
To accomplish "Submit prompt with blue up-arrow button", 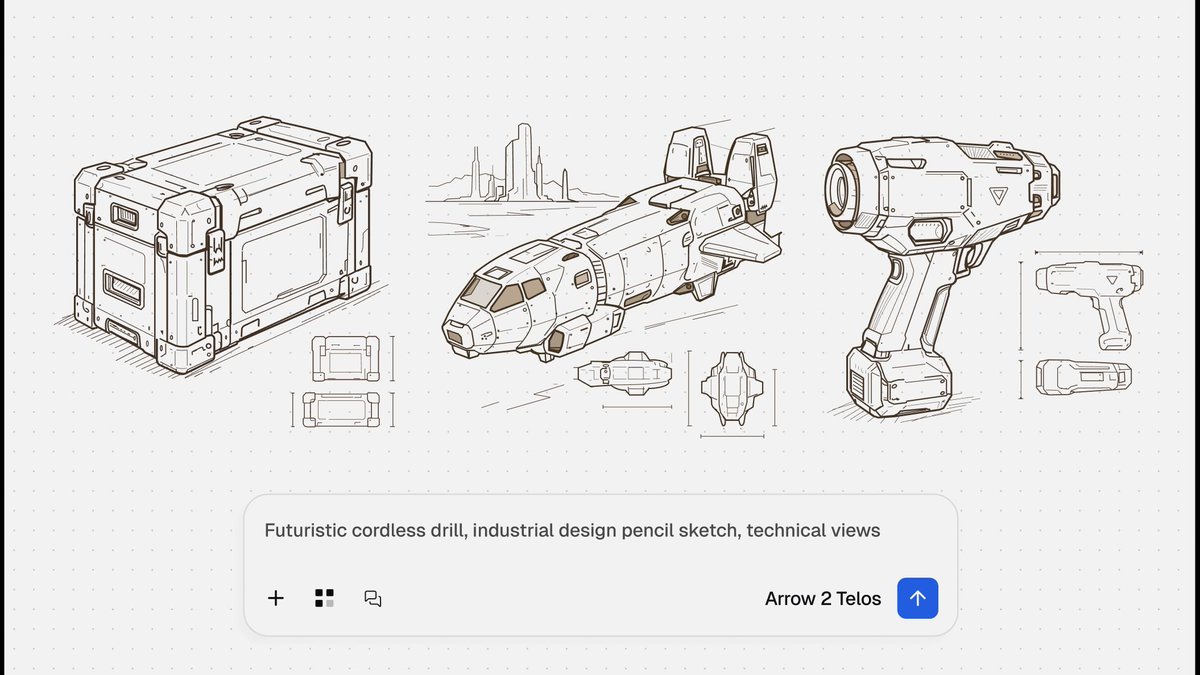I will coord(918,599).
